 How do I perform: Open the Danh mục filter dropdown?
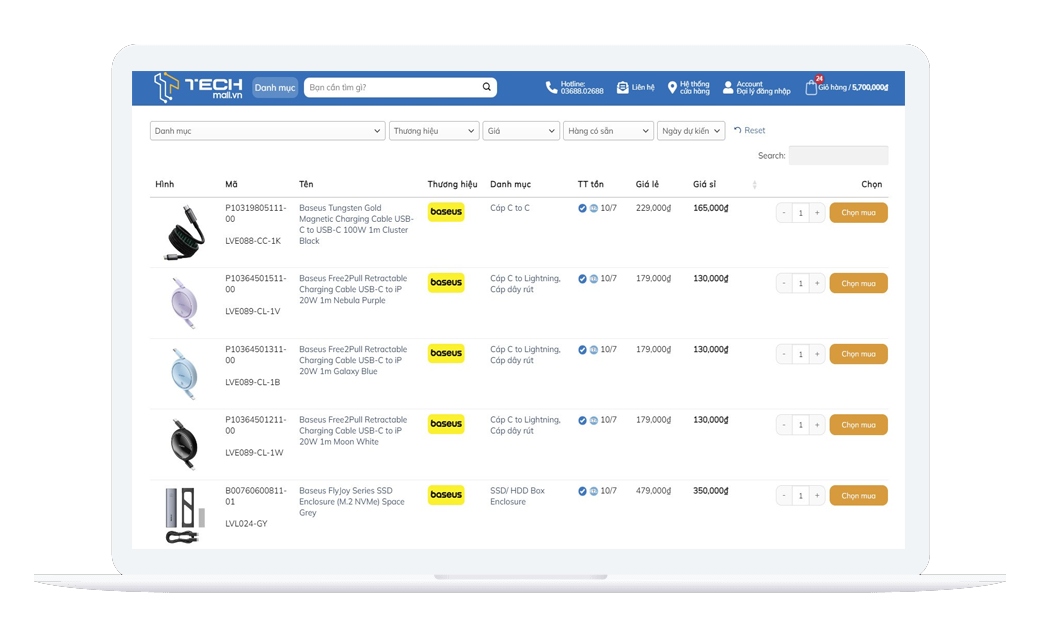coord(267,131)
